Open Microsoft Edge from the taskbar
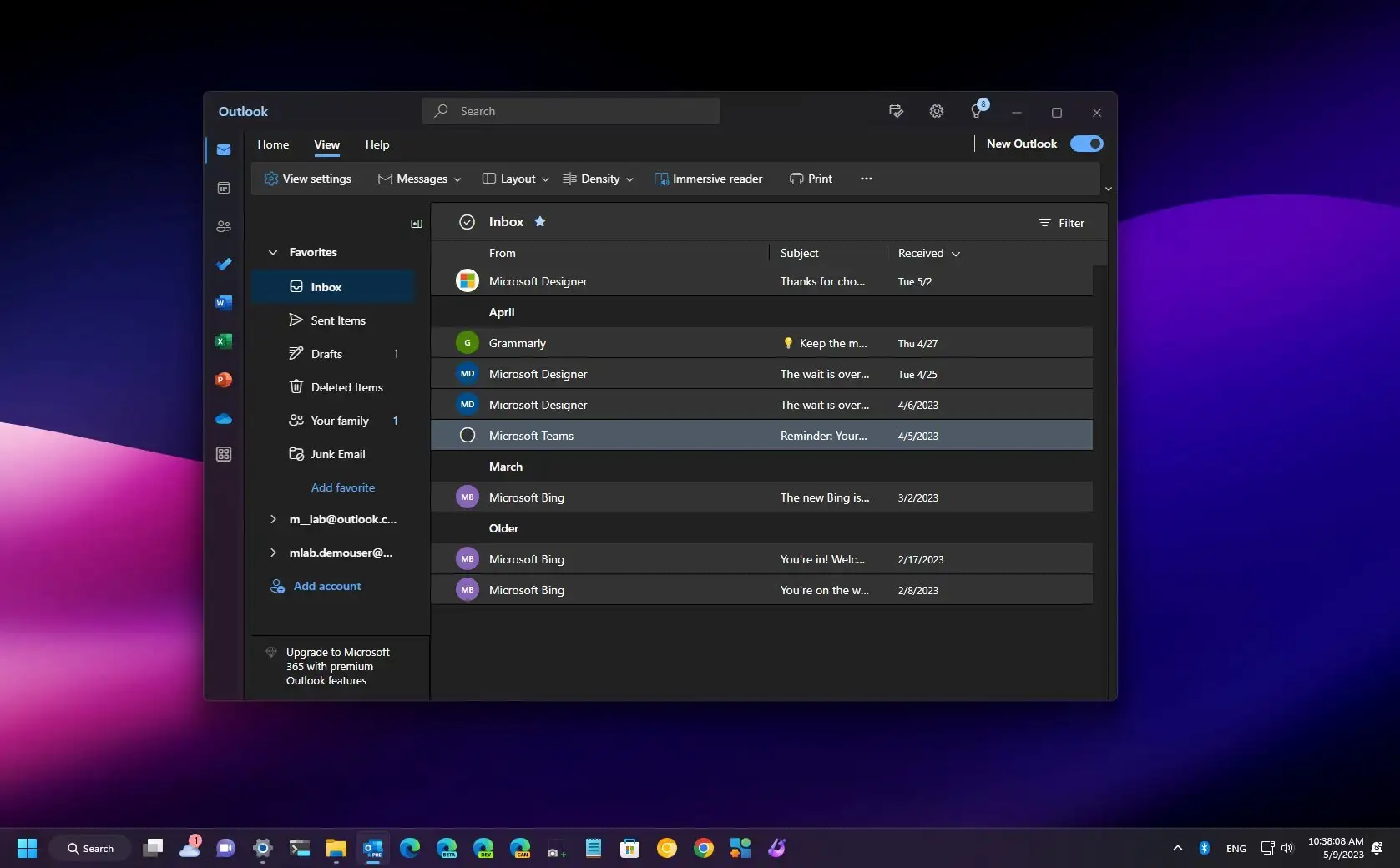 [x=409, y=847]
